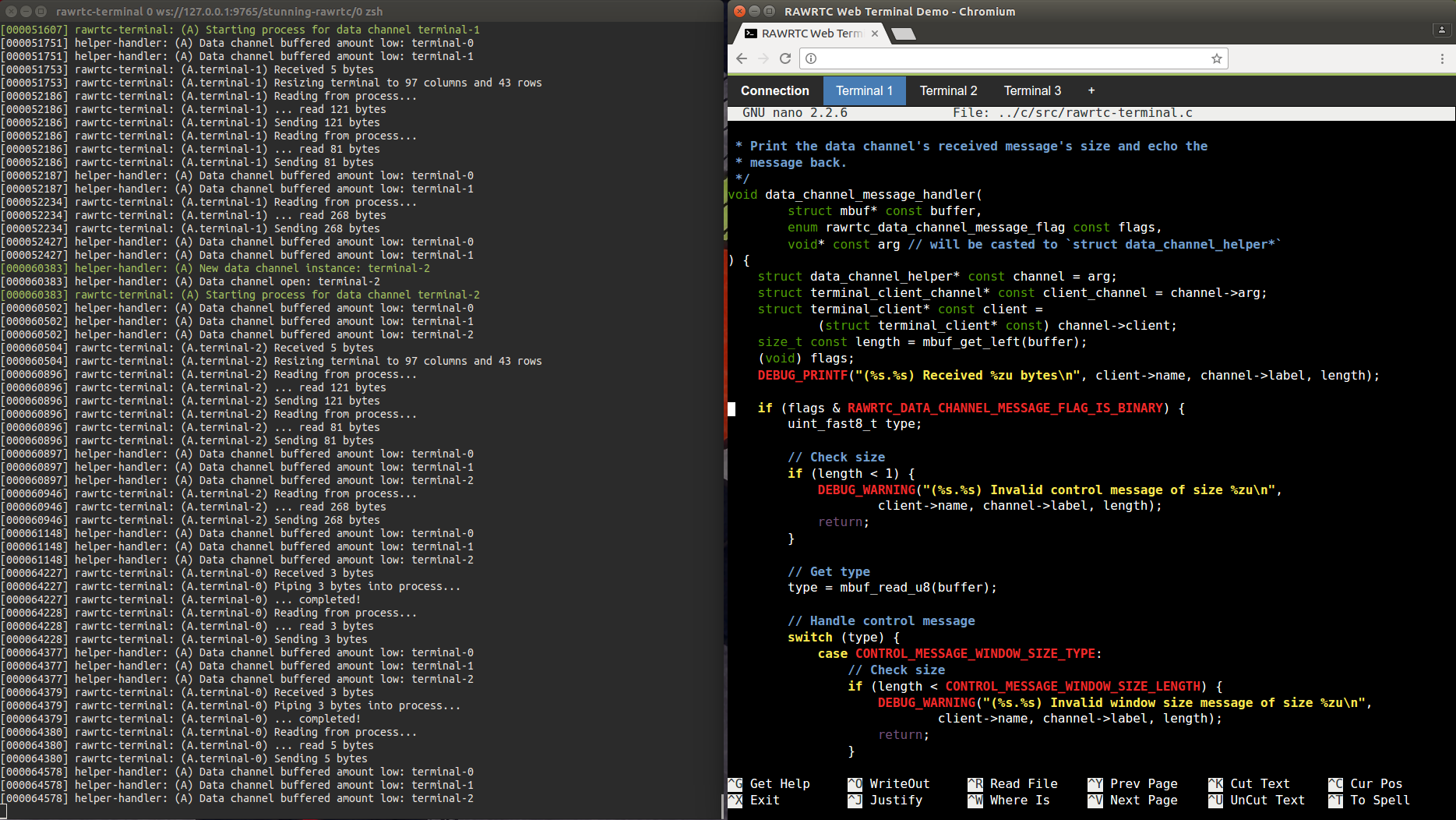Click the rawrtc-terminal zsh window title
Viewport: 1456px width, 820px height.
(219, 12)
